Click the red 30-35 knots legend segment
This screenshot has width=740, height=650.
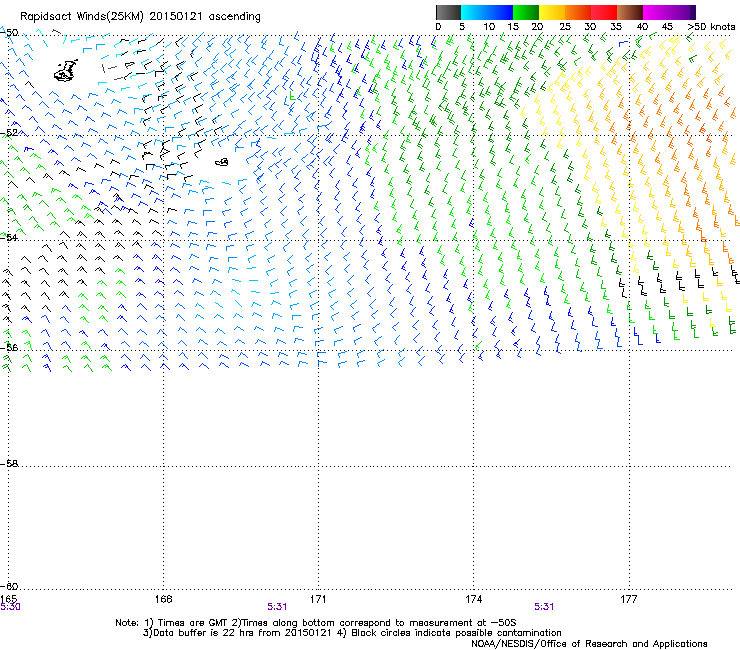click(x=604, y=12)
